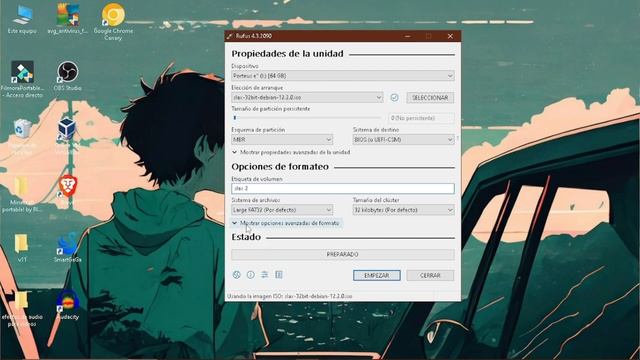Minimize the Rufus window
Viewport: 640px width, 360px height.
coord(407,36)
